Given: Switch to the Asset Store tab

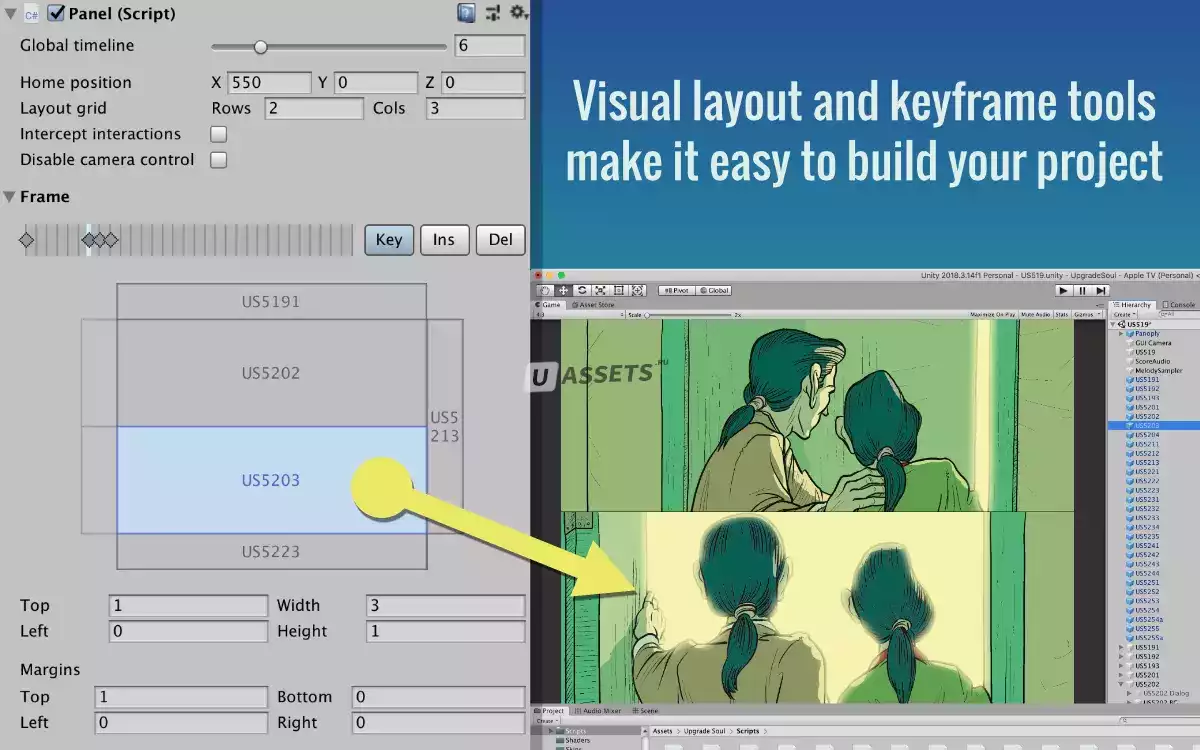Looking at the screenshot, I should pyautogui.click(x=594, y=305).
